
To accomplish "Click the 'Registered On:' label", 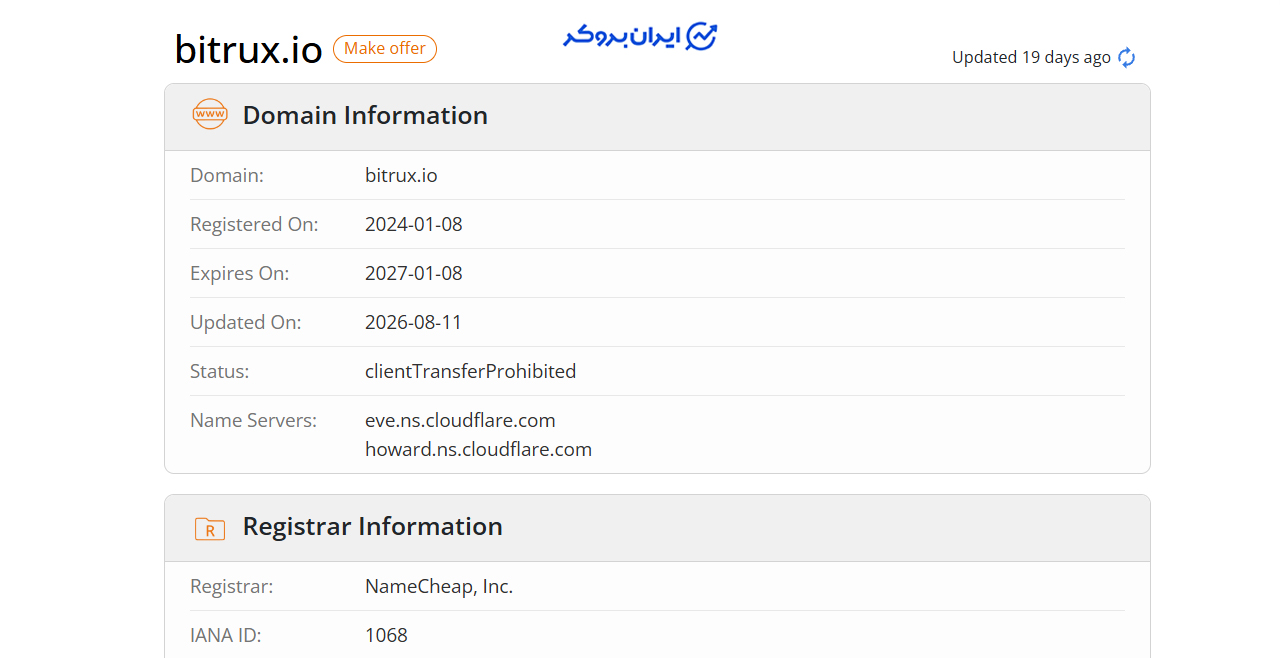I will tap(254, 224).
